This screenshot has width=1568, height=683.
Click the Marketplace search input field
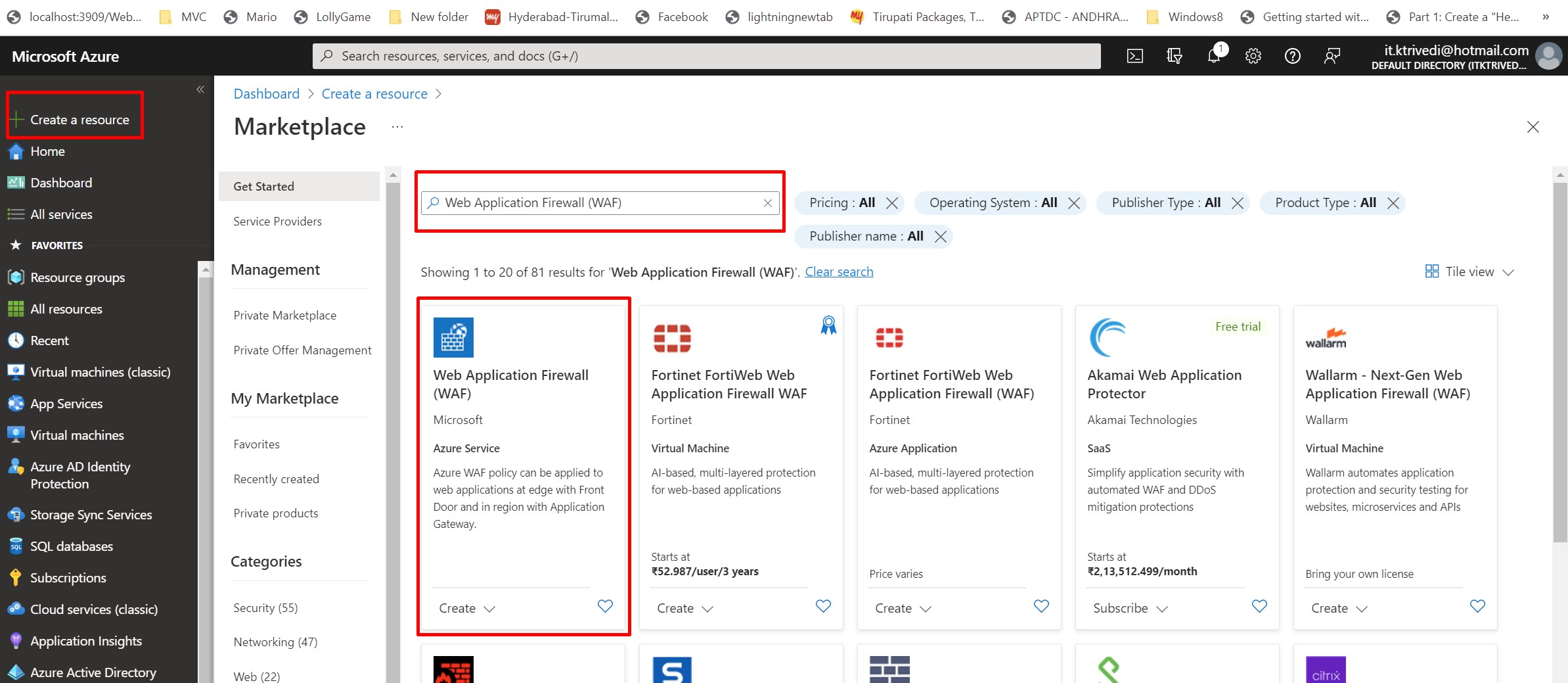(x=598, y=203)
